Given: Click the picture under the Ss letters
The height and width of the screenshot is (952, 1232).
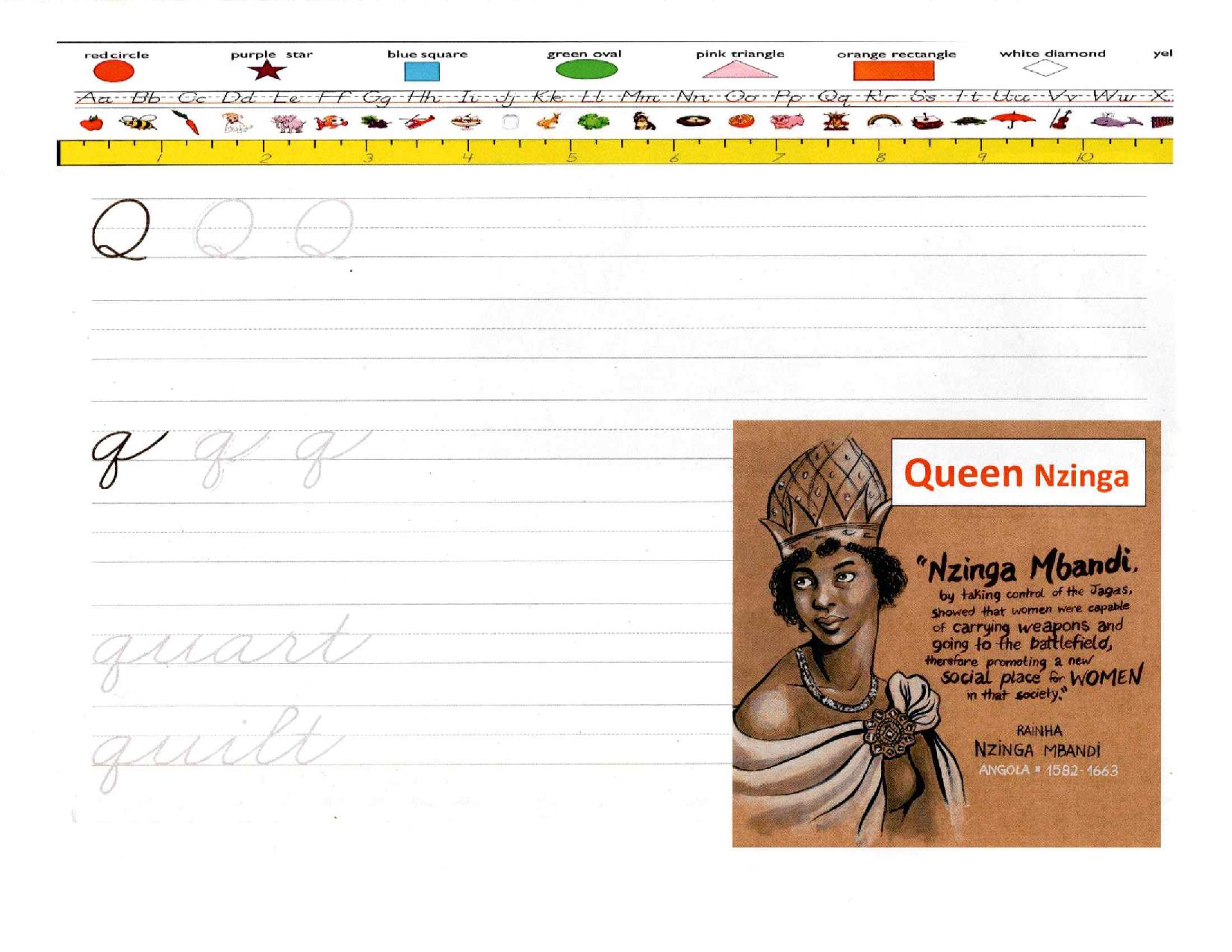Looking at the screenshot, I should tap(927, 122).
